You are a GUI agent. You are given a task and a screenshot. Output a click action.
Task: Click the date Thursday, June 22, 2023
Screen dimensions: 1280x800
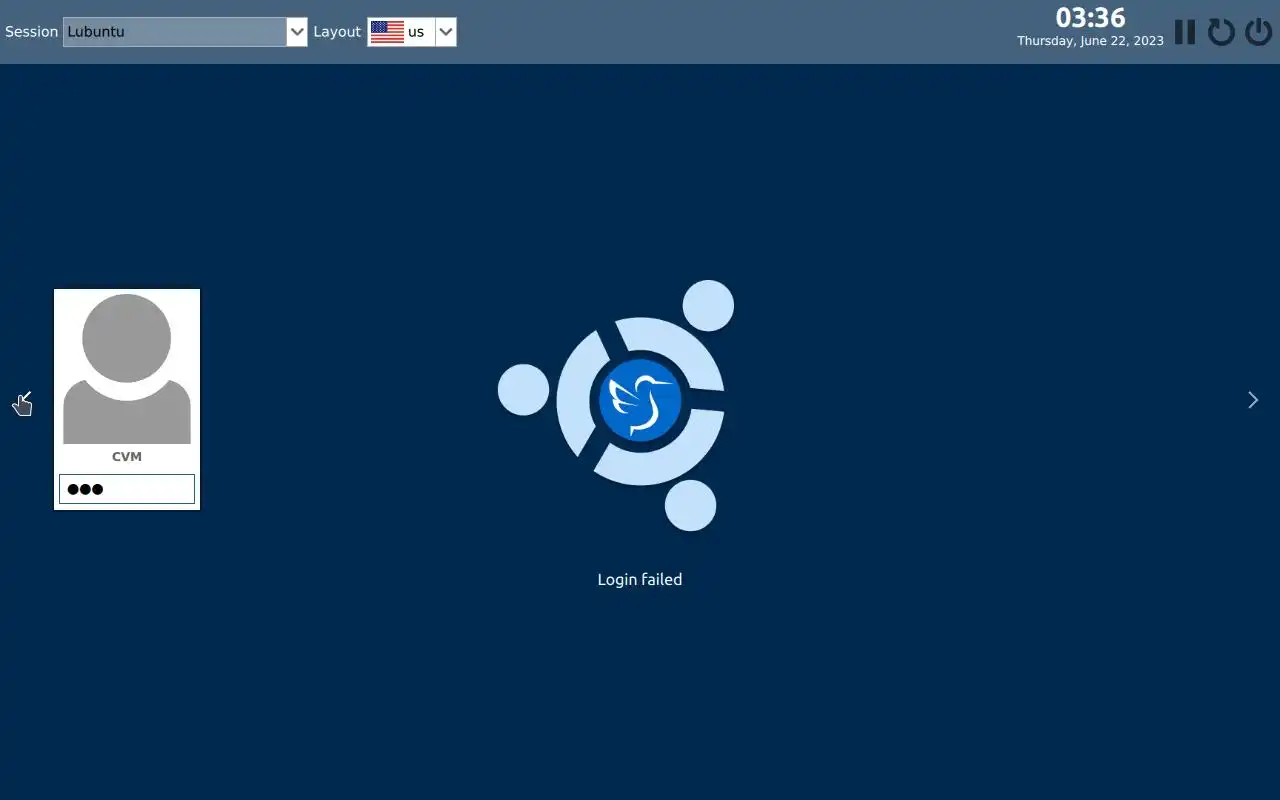click(x=1091, y=41)
